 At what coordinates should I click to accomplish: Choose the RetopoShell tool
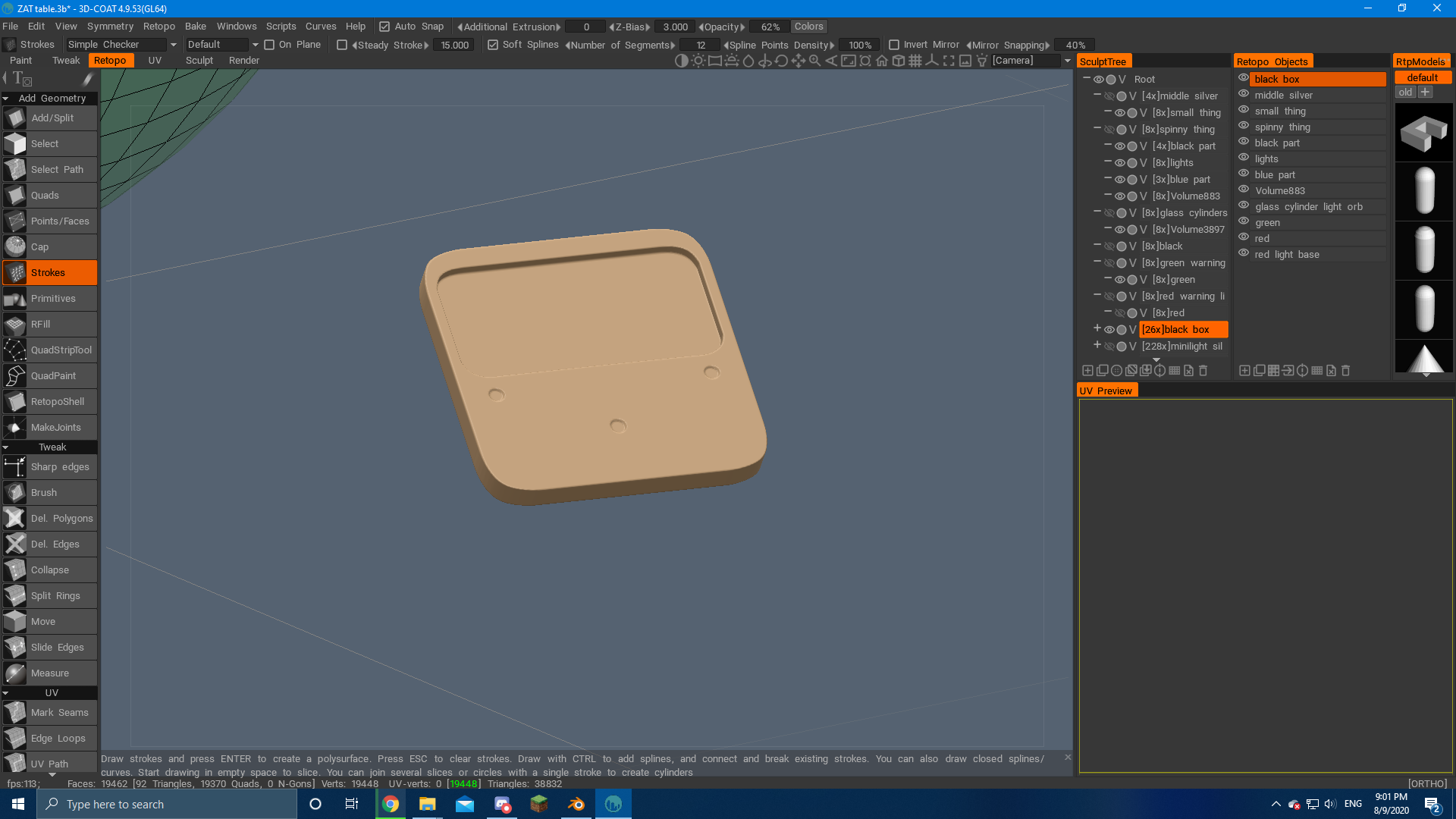pos(57,402)
